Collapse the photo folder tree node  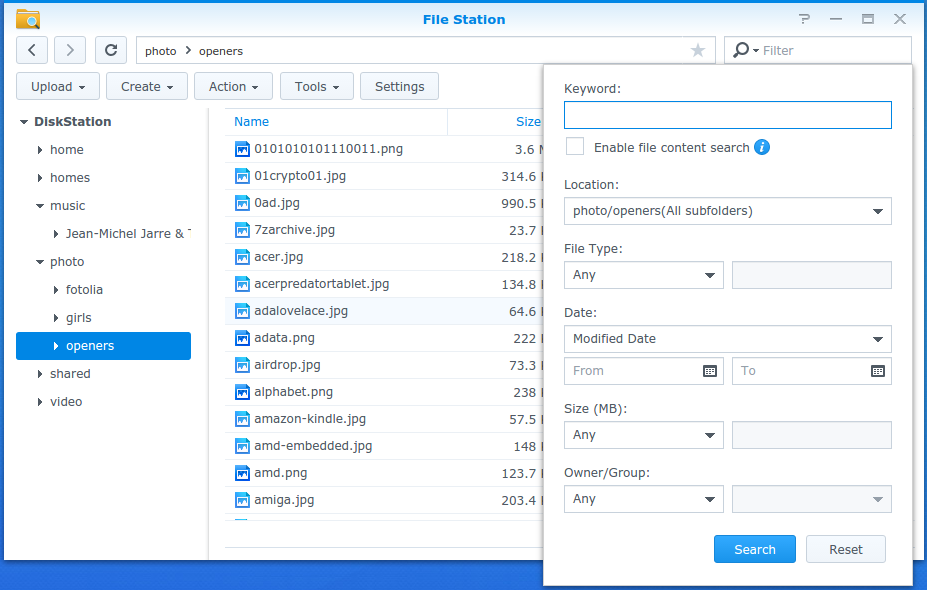40,262
